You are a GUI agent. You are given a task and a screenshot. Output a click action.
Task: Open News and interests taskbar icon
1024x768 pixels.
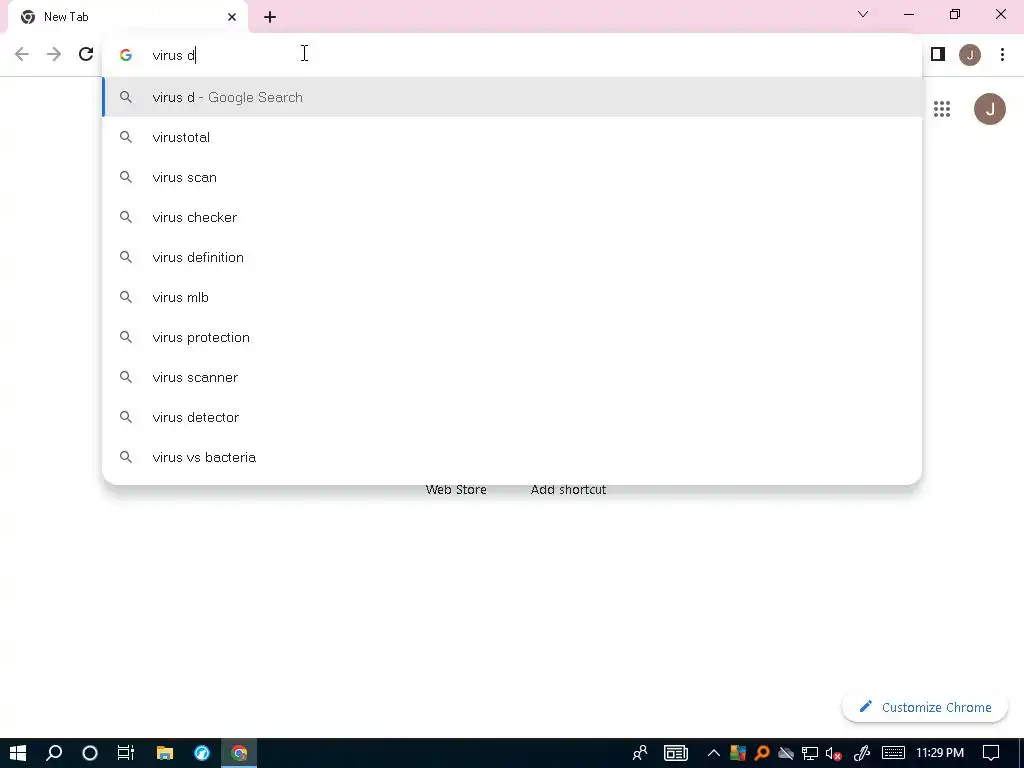click(675, 753)
